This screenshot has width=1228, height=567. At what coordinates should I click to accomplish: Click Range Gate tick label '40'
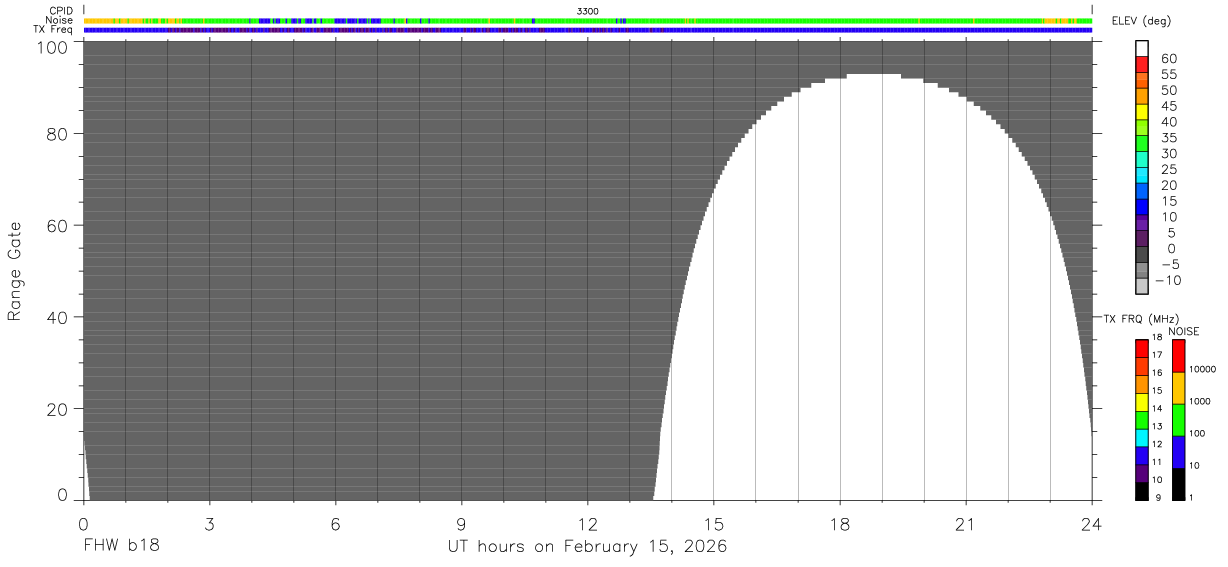[58, 317]
